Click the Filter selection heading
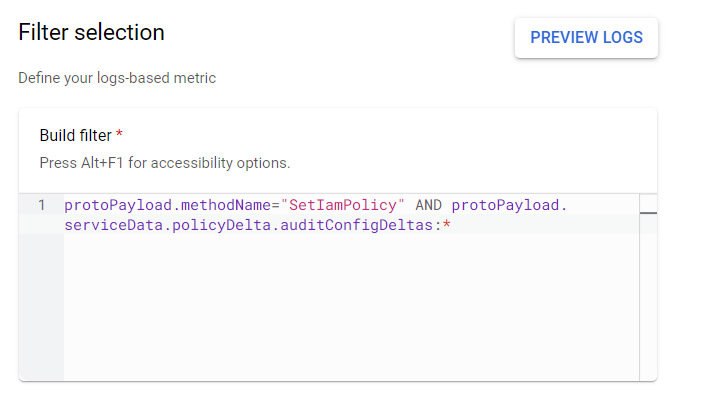Screen dimensions: 704x403 [x=91, y=32]
